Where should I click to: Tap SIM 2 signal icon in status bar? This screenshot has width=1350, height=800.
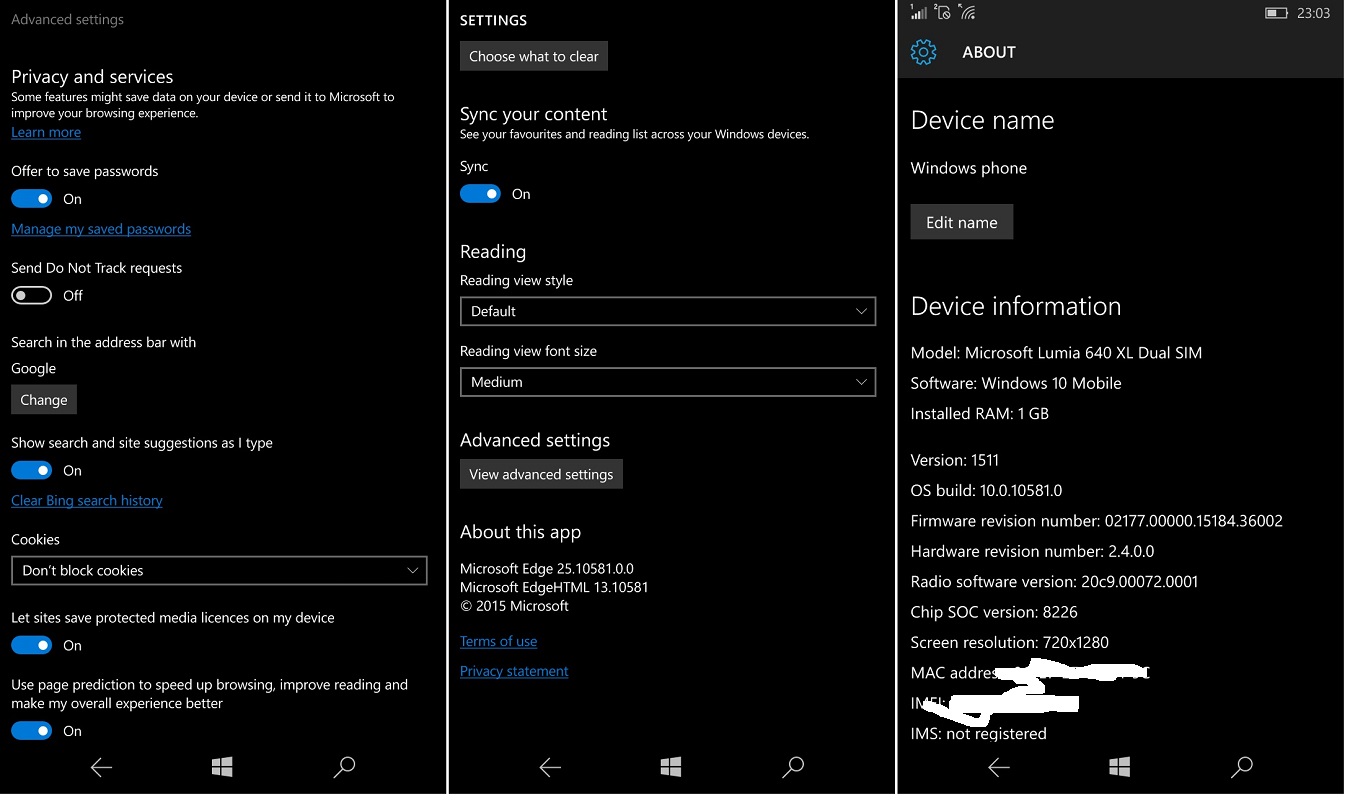pyautogui.click(x=942, y=12)
